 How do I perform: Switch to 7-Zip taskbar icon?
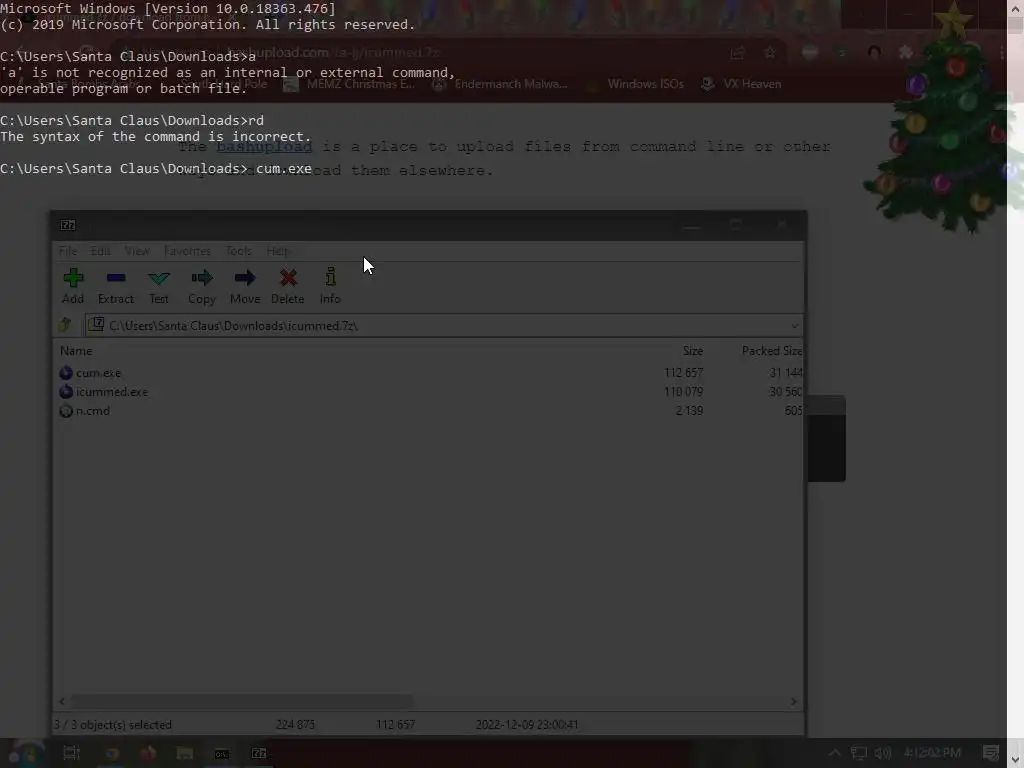(259, 753)
